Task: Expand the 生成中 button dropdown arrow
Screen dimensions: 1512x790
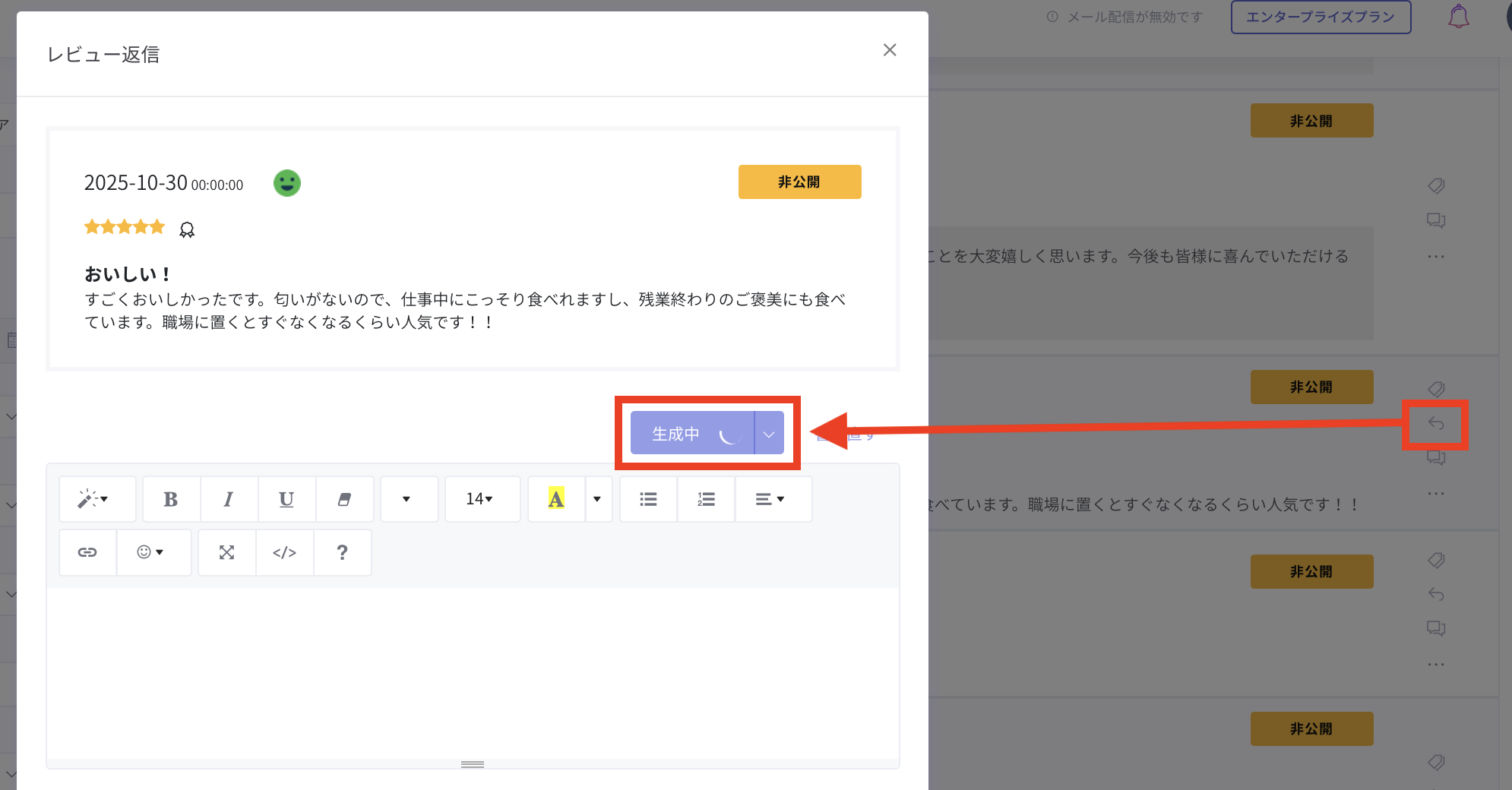Action: 769,434
